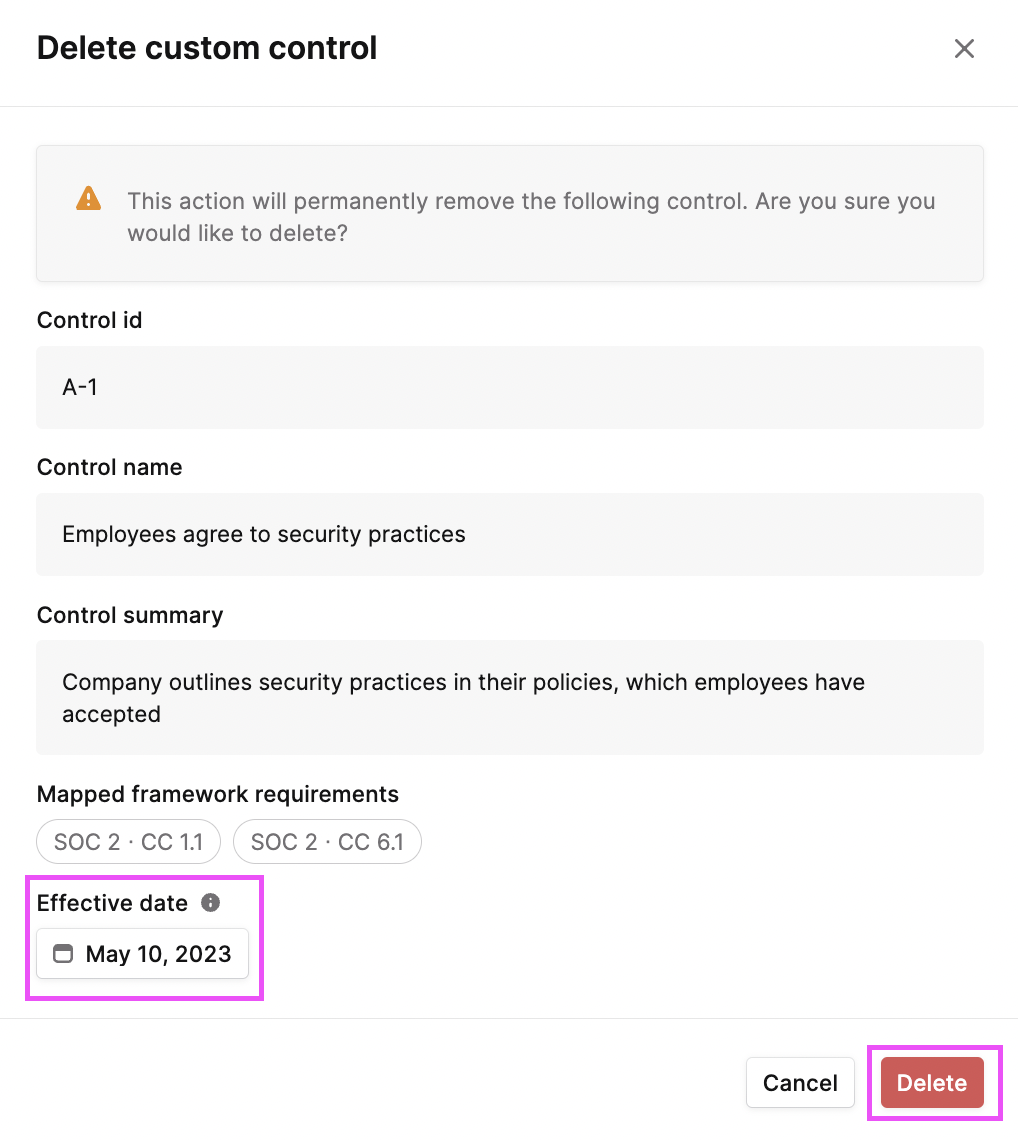Select the SOC 2 · CC 6.1 chip
Screen dimensions: 1018x1140
(327, 842)
